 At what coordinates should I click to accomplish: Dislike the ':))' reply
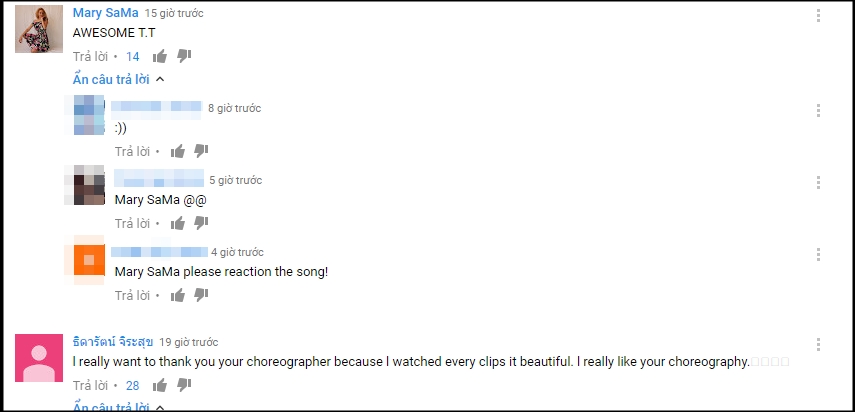[x=201, y=151]
